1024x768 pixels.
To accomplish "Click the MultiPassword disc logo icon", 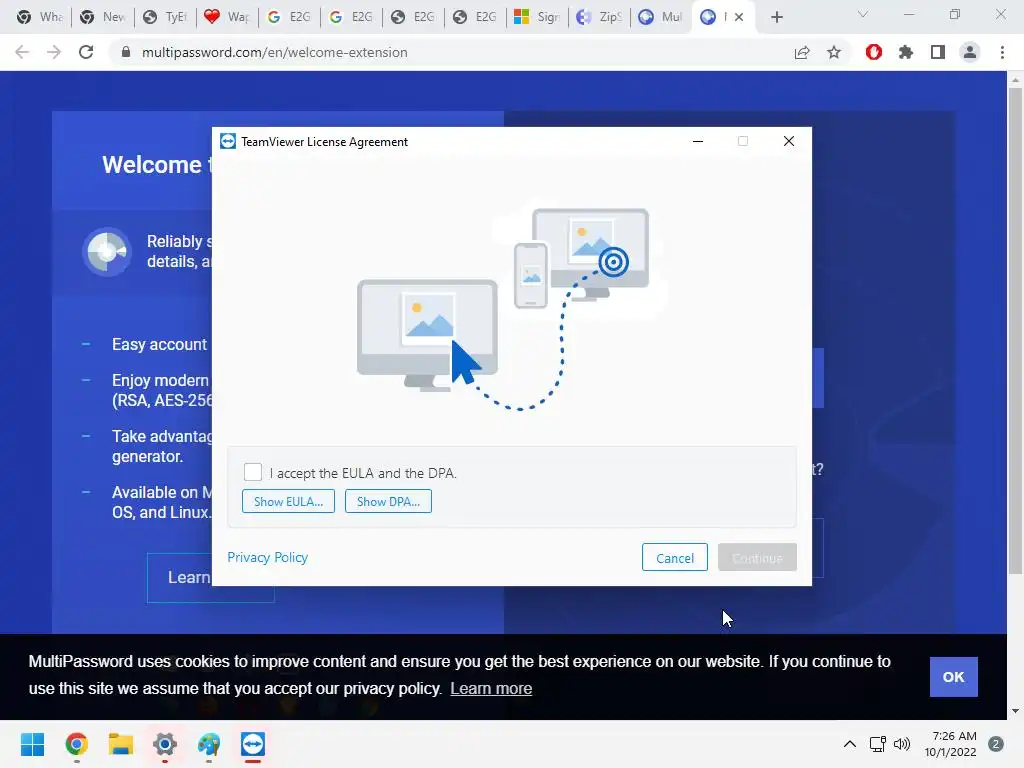I will [107, 251].
